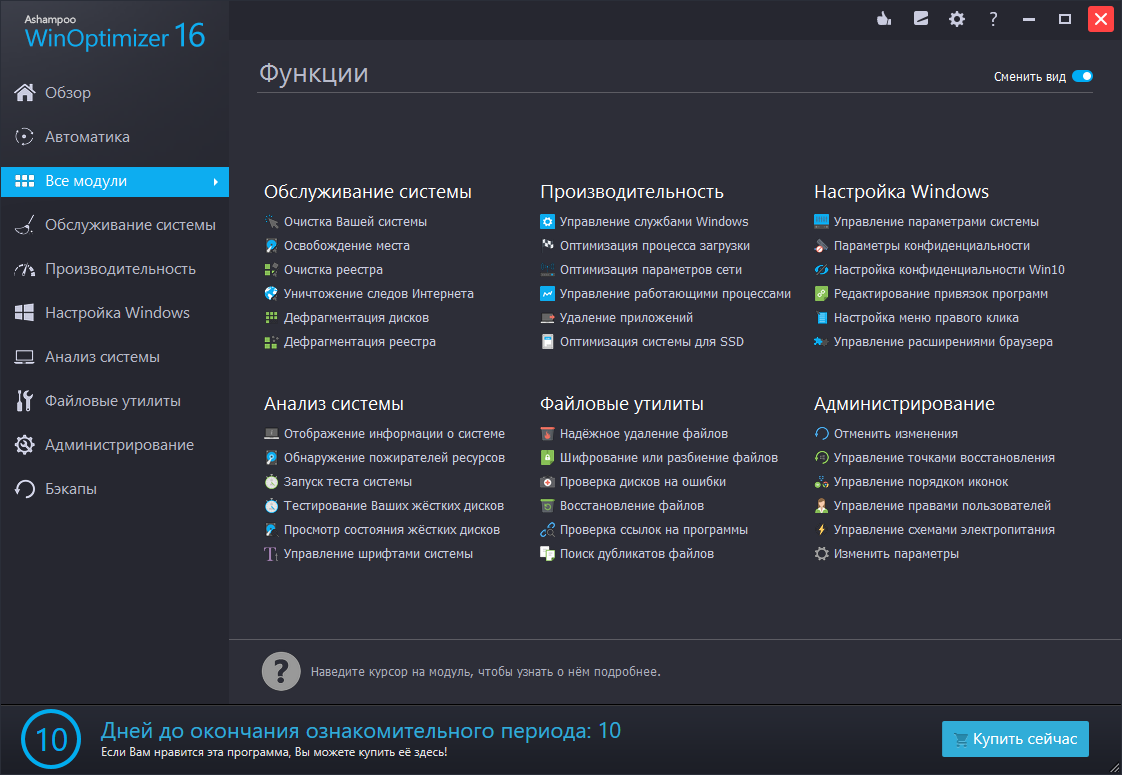
Task: Click the Настройка Windows logo icon in sidebar
Action: point(24,313)
